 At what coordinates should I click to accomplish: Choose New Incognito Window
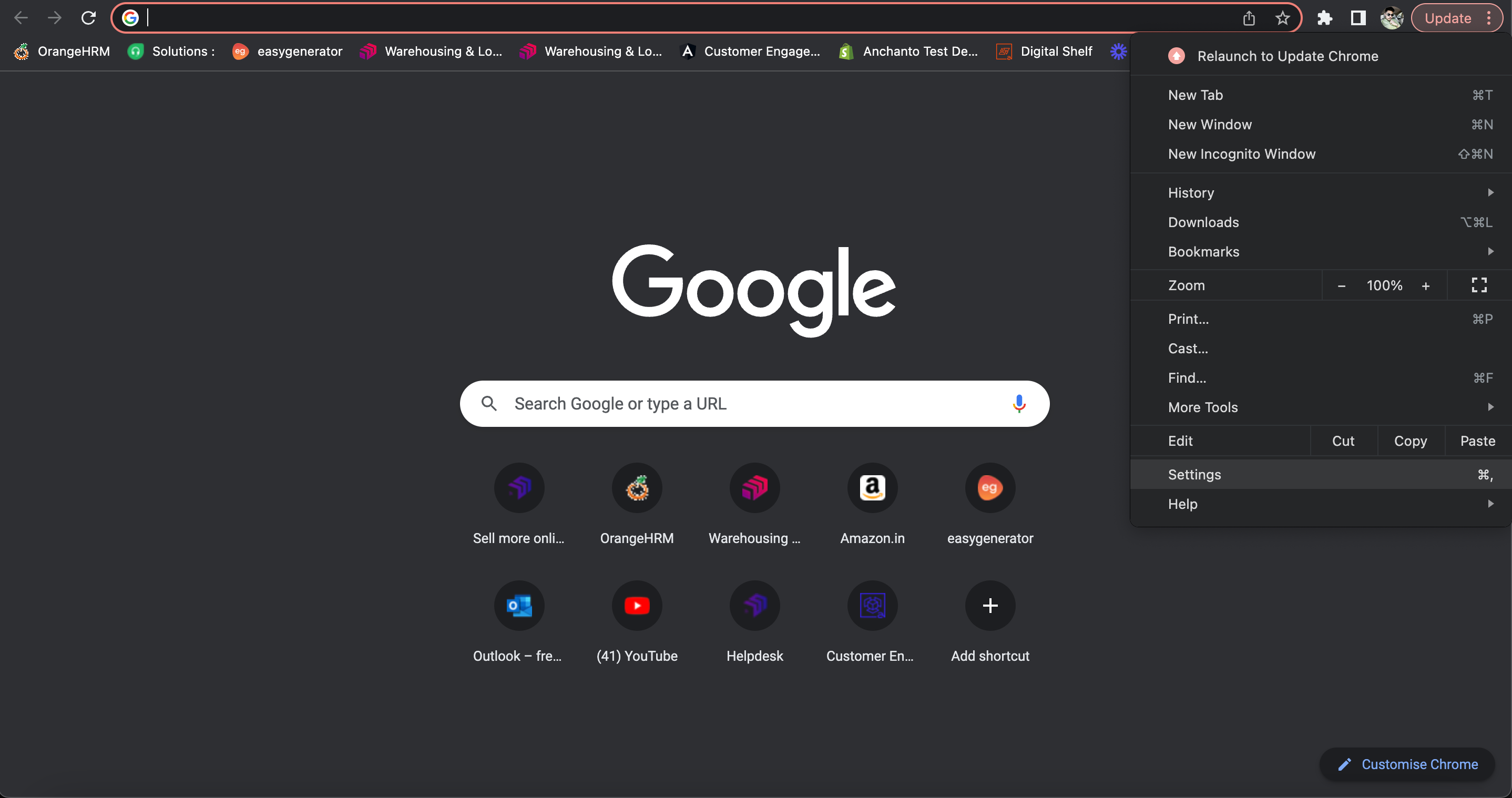[1321, 154]
